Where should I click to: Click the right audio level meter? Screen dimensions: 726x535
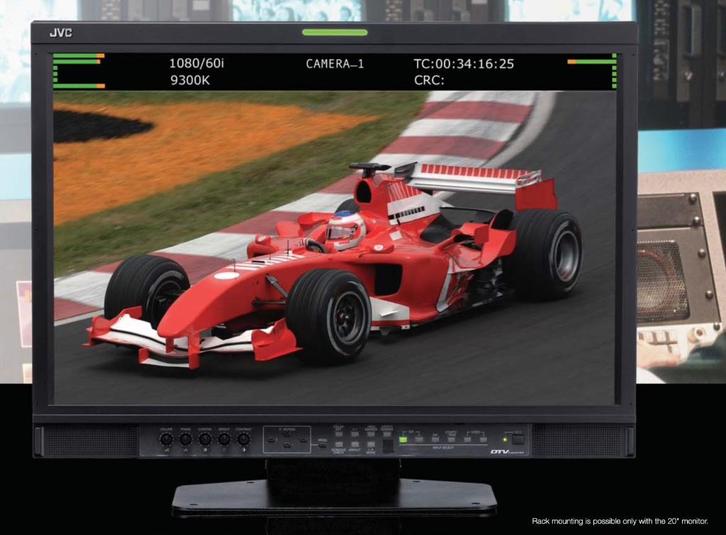pyautogui.click(x=593, y=71)
